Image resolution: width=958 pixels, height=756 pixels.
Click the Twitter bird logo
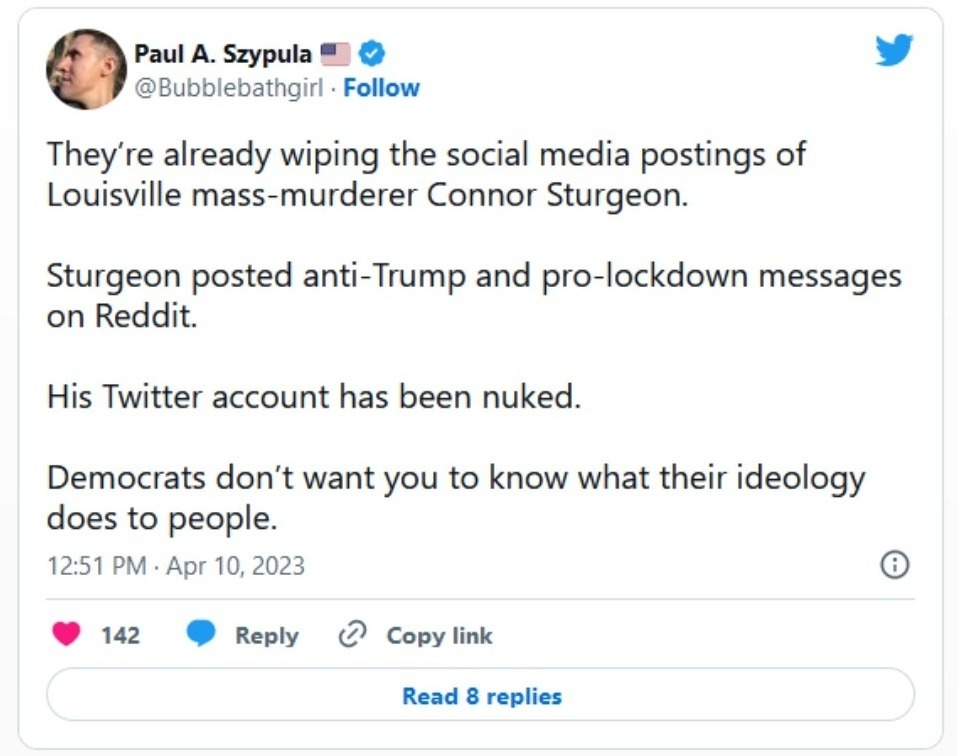point(895,47)
